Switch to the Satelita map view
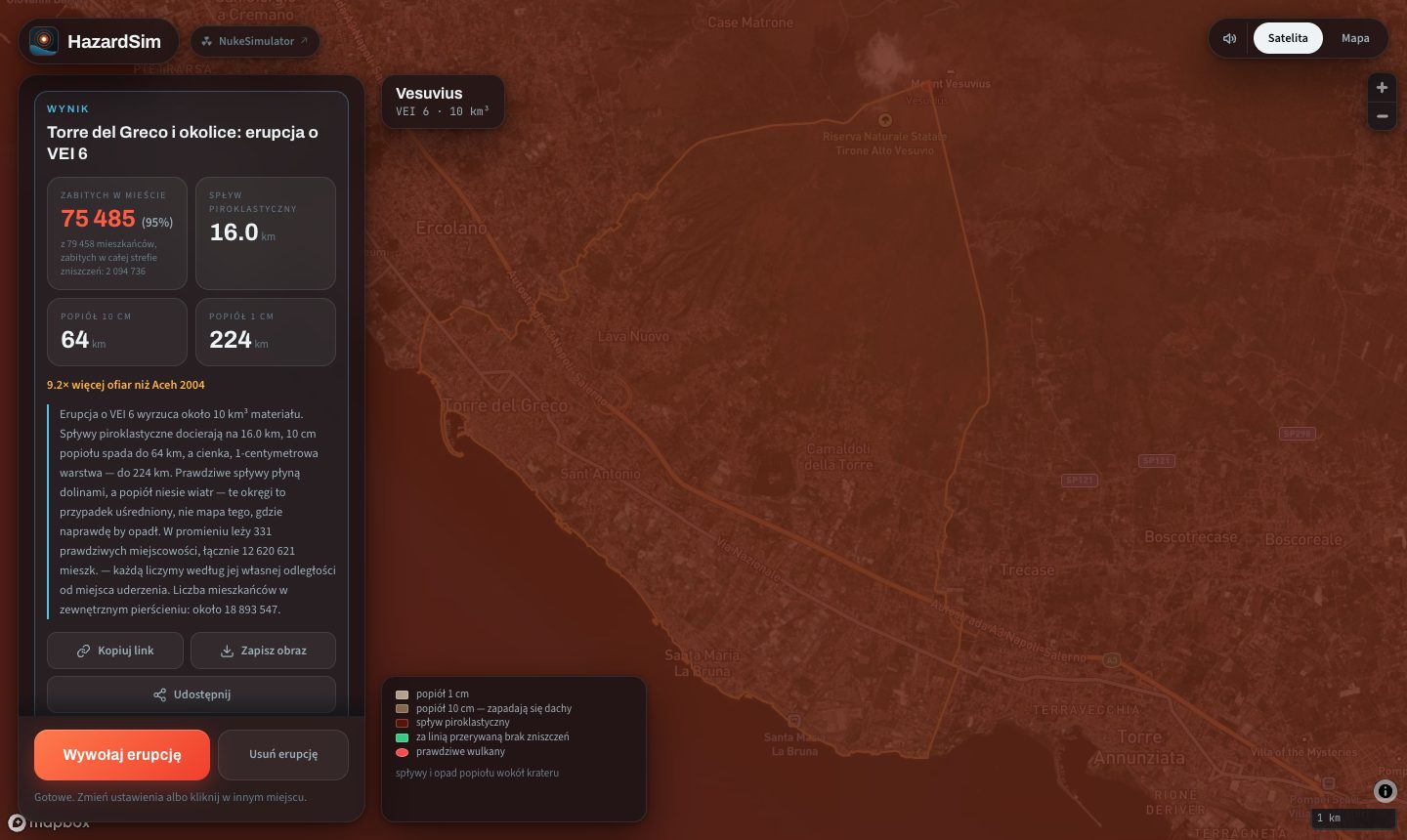Viewport: 1407px width, 840px height. tap(1288, 38)
